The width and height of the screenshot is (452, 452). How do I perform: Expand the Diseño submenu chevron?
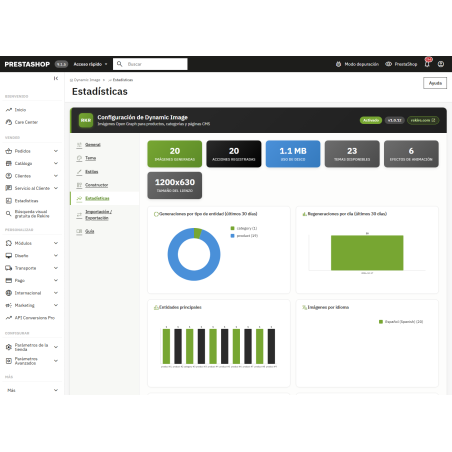click(56, 256)
